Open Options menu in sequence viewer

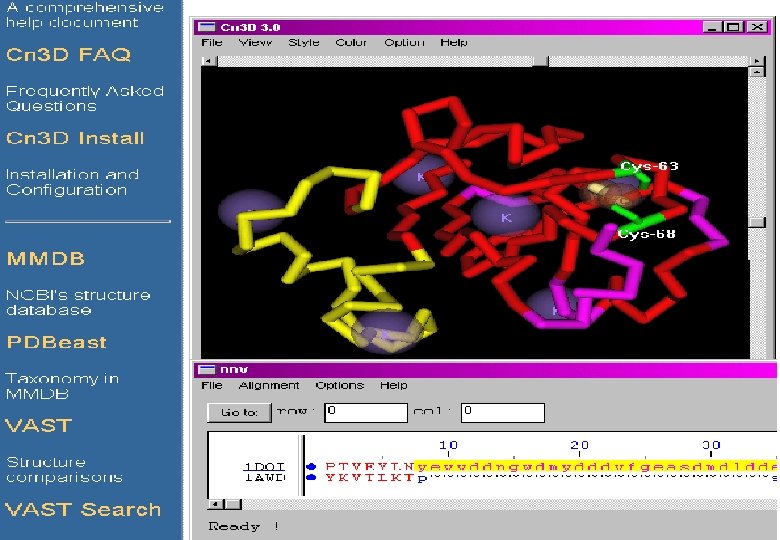(340, 385)
